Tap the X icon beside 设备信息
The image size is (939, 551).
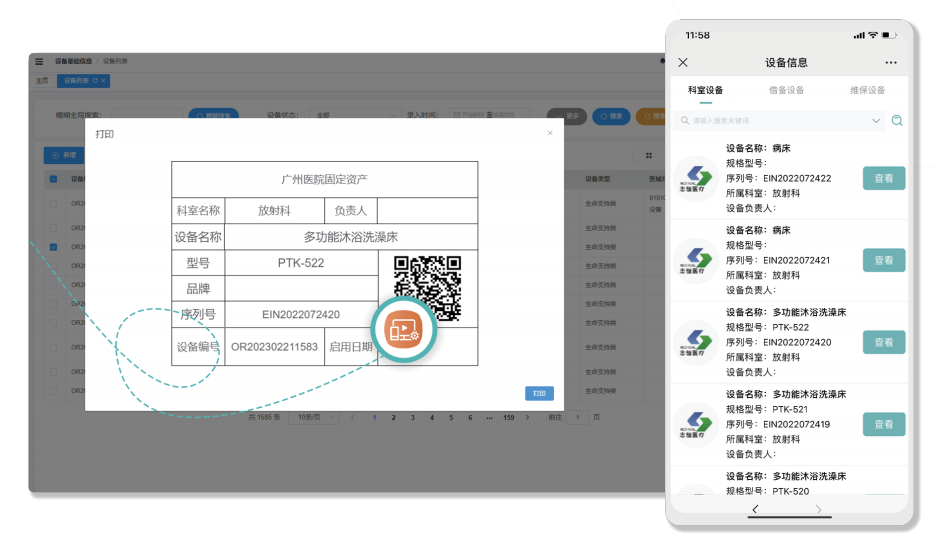click(683, 63)
